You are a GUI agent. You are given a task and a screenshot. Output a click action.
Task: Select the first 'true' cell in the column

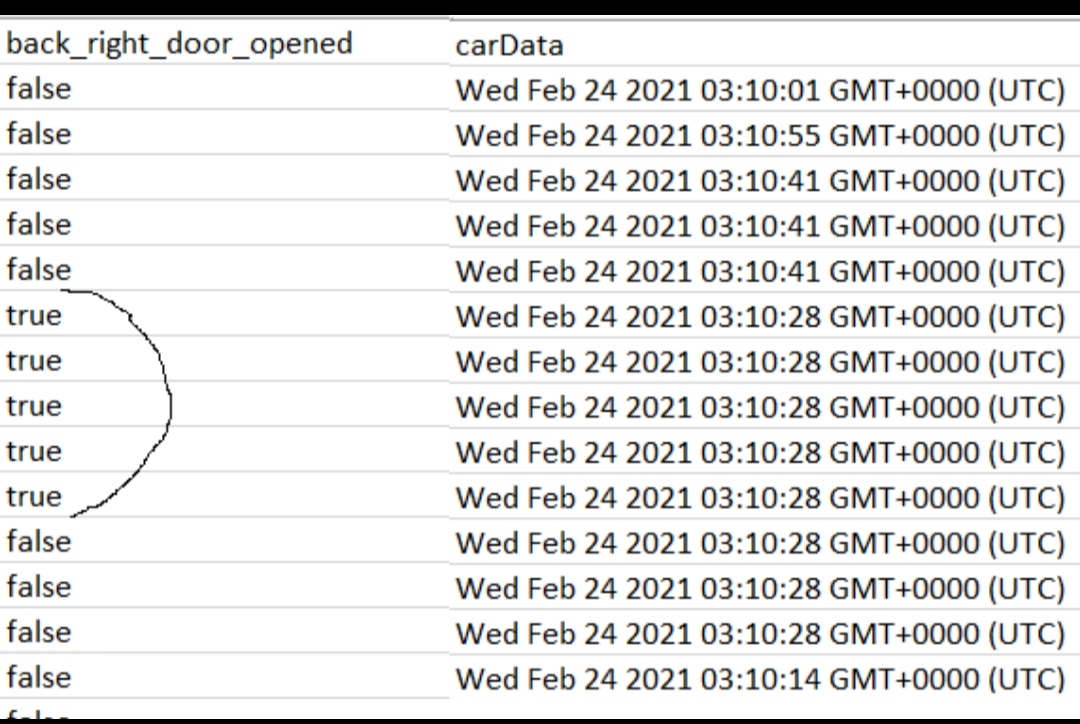(x=34, y=316)
